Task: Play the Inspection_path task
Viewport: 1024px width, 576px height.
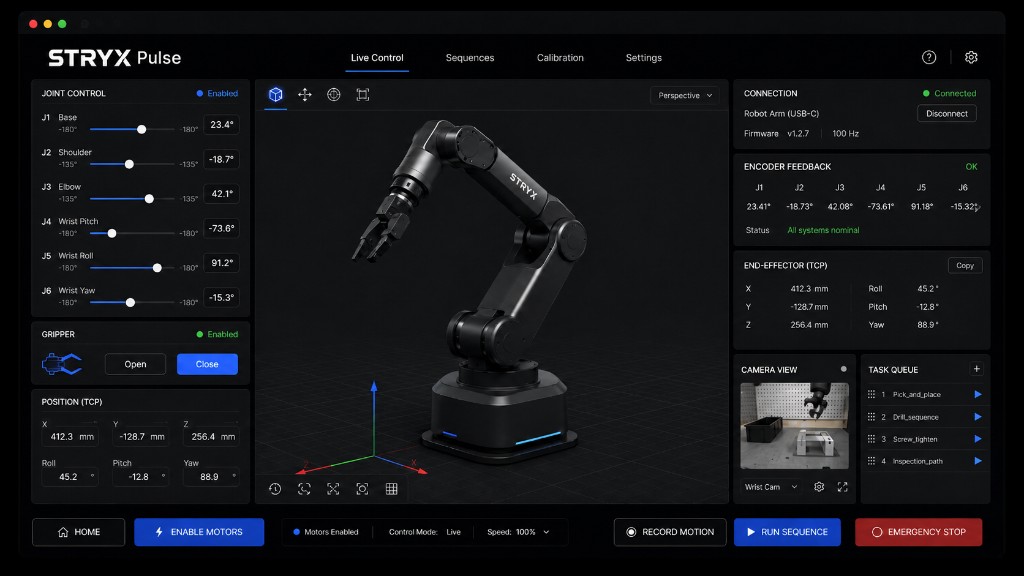Action: click(x=978, y=461)
